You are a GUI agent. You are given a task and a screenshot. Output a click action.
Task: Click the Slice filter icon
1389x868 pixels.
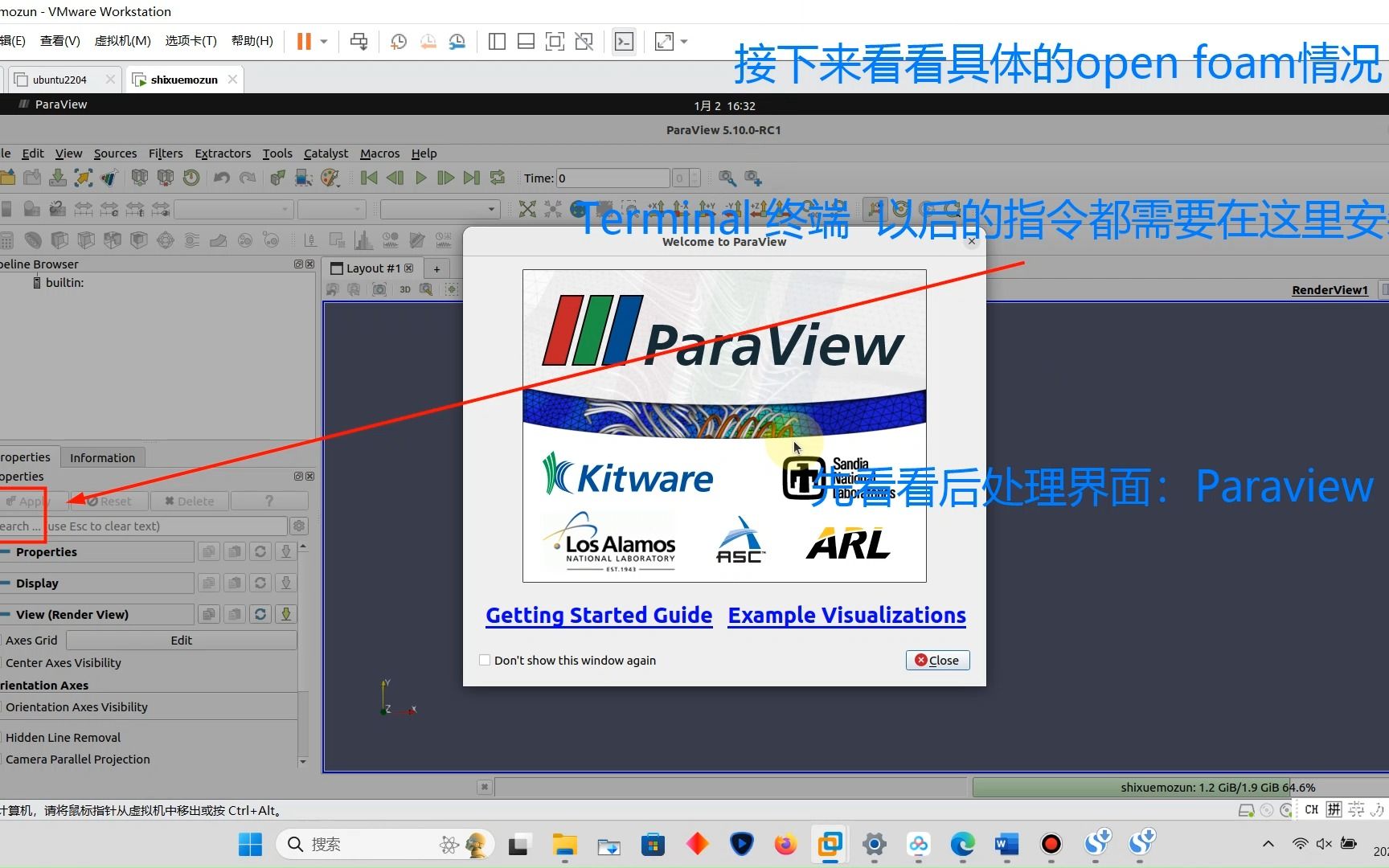86,240
